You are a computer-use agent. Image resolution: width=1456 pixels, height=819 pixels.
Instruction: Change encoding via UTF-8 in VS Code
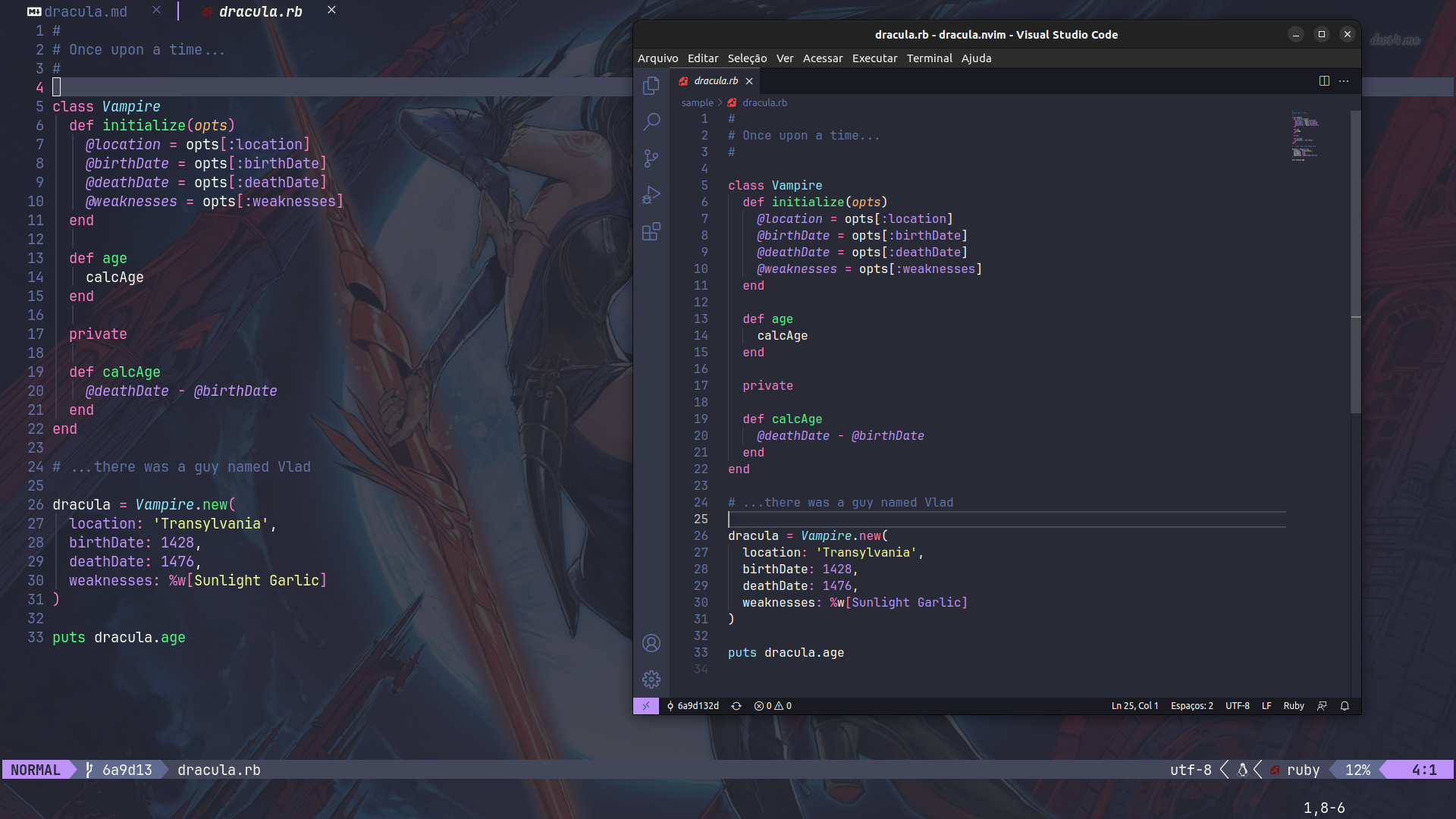[1238, 706]
